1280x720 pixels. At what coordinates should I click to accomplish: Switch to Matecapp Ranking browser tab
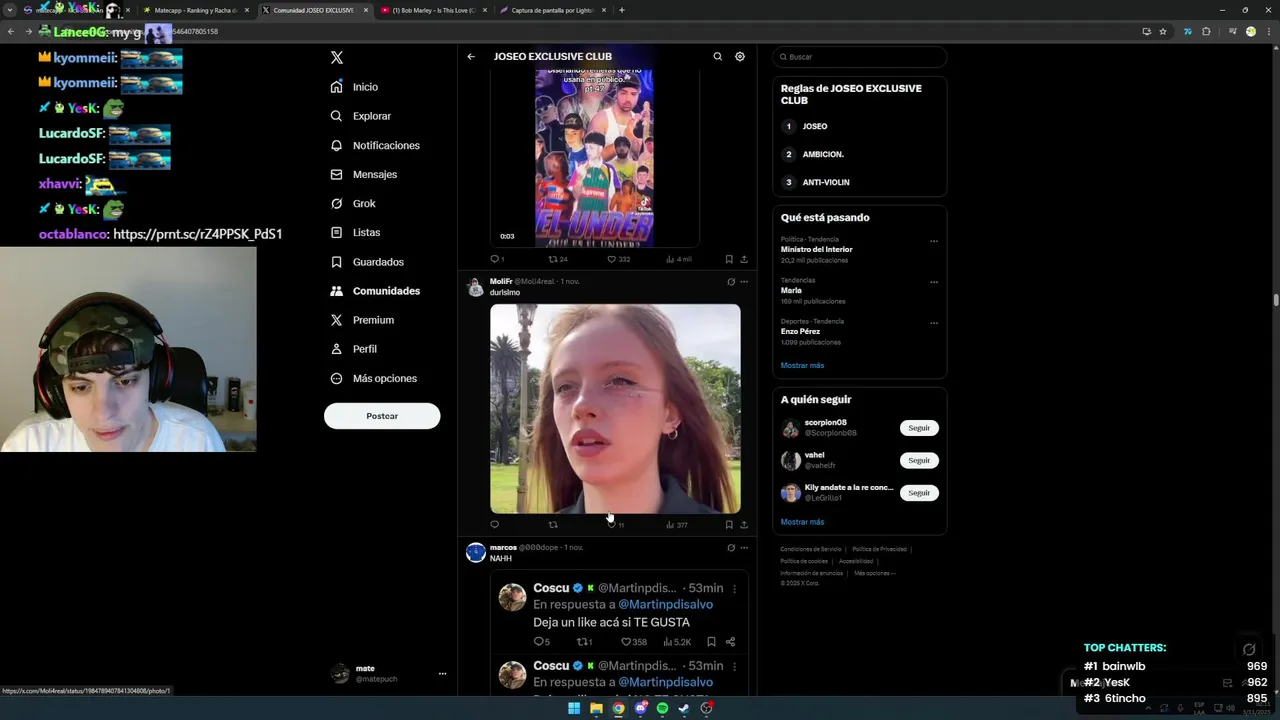[195, 10]
